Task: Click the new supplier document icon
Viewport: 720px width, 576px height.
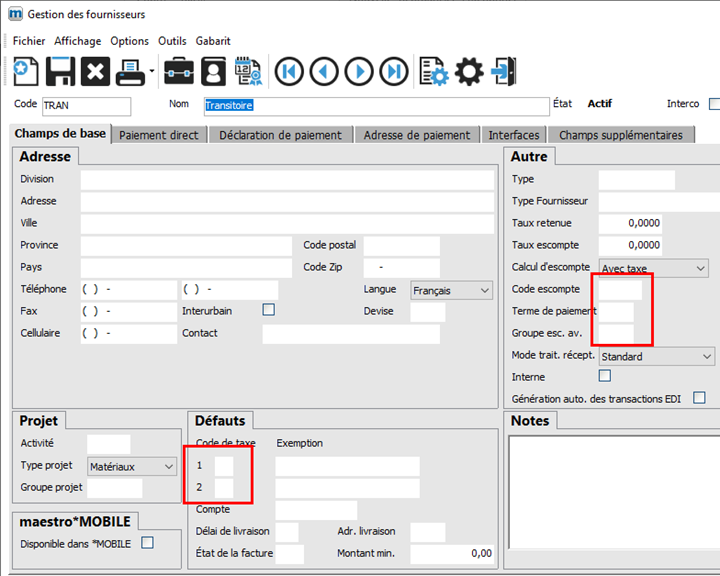Action: pos(25,71)
